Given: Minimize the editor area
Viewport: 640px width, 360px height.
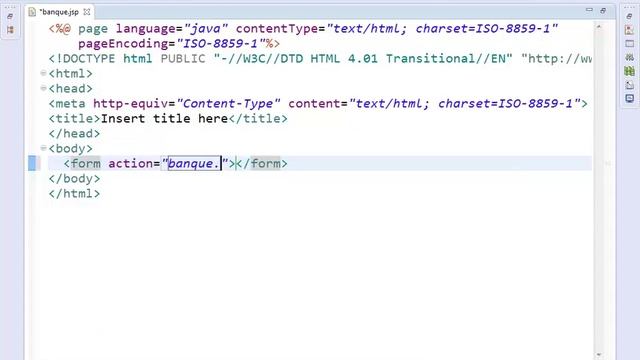Looking at the screenshot, I should tap(589, 10).
